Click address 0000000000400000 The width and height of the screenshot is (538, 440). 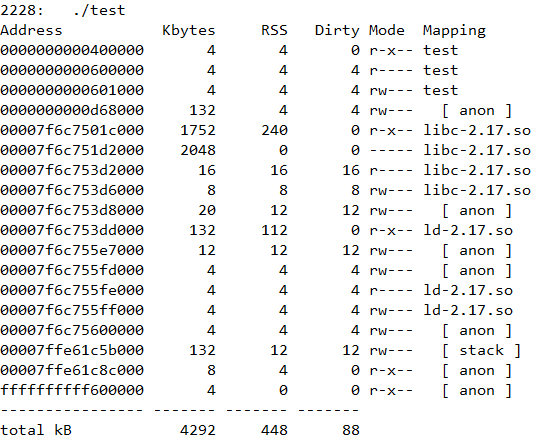click(x=72, y=50)
